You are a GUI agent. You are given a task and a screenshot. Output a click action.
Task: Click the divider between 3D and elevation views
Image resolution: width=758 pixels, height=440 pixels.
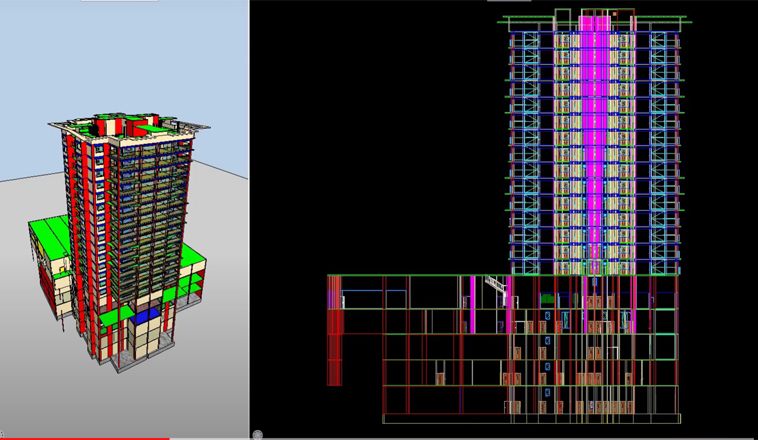point(249,220)
